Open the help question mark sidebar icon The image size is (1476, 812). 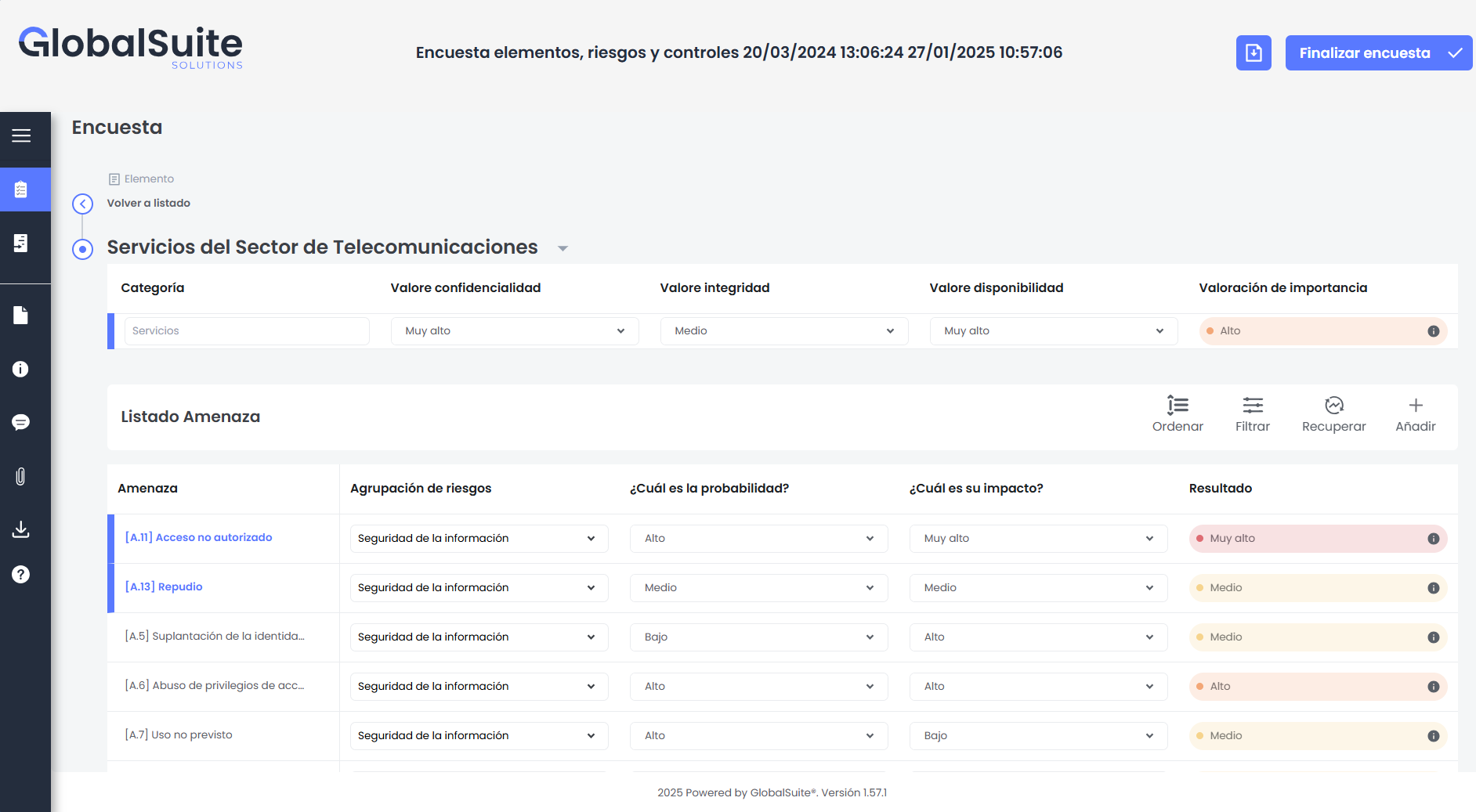(x=21, y=574)
